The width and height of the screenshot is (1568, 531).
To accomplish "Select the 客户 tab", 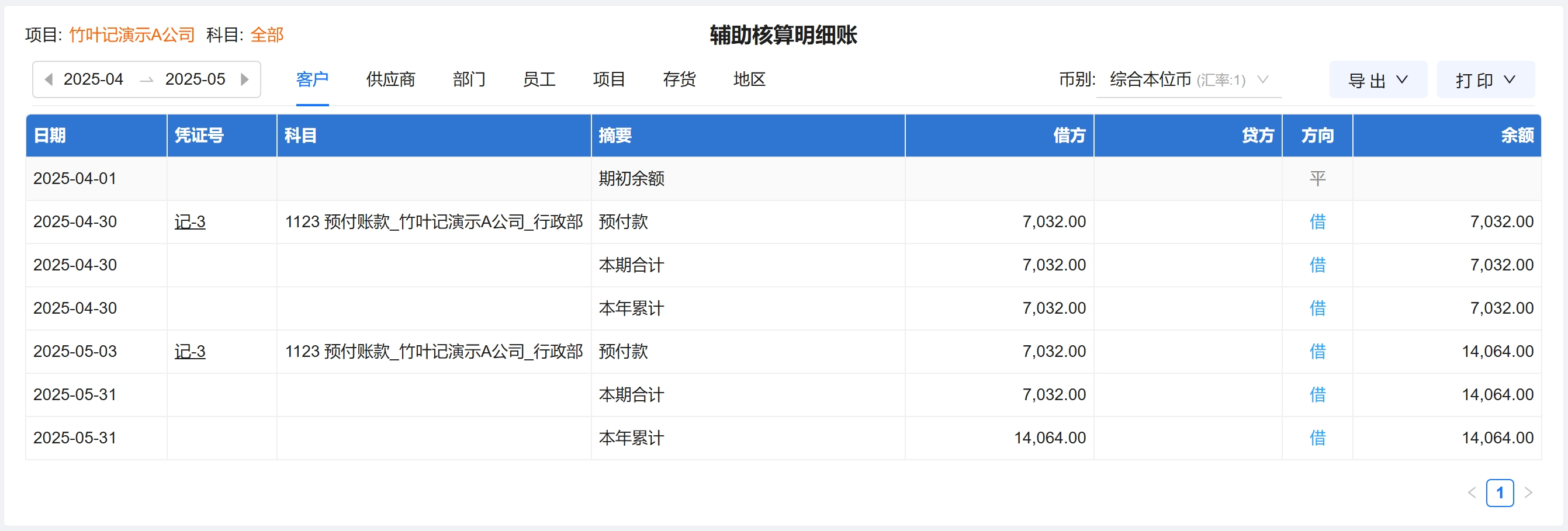I will [x=312, y=79].
